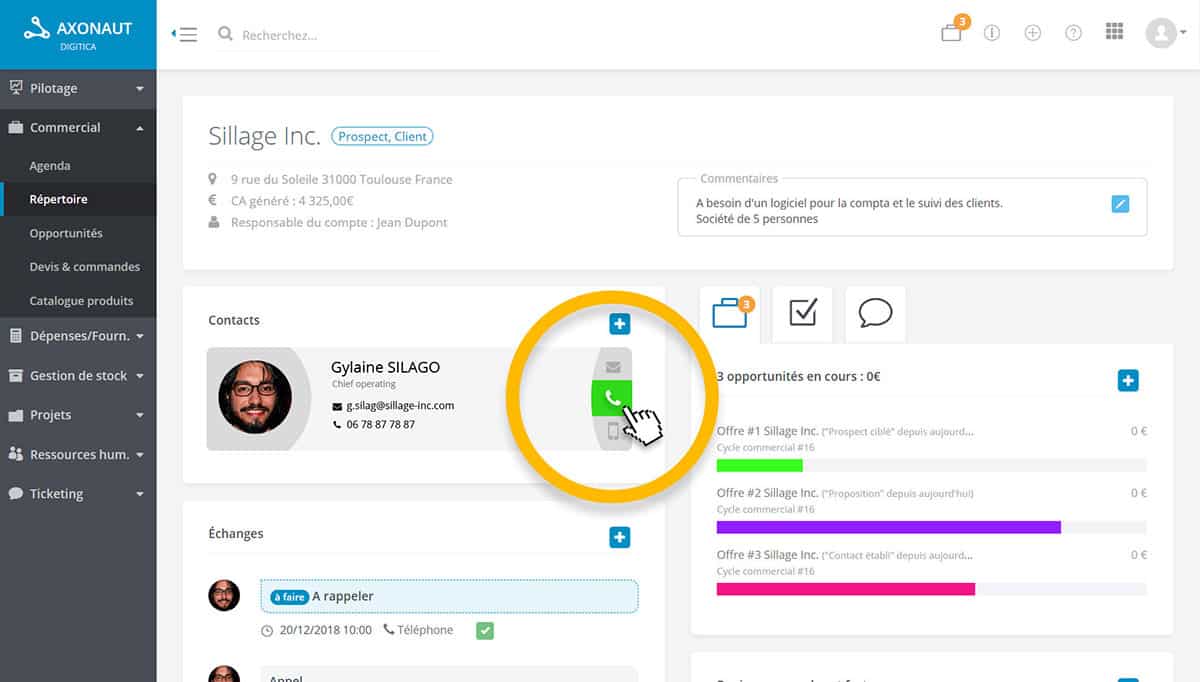Click the green phone call icon
The width and height of the screenshot is (1200, 682).
click(612, 398)
